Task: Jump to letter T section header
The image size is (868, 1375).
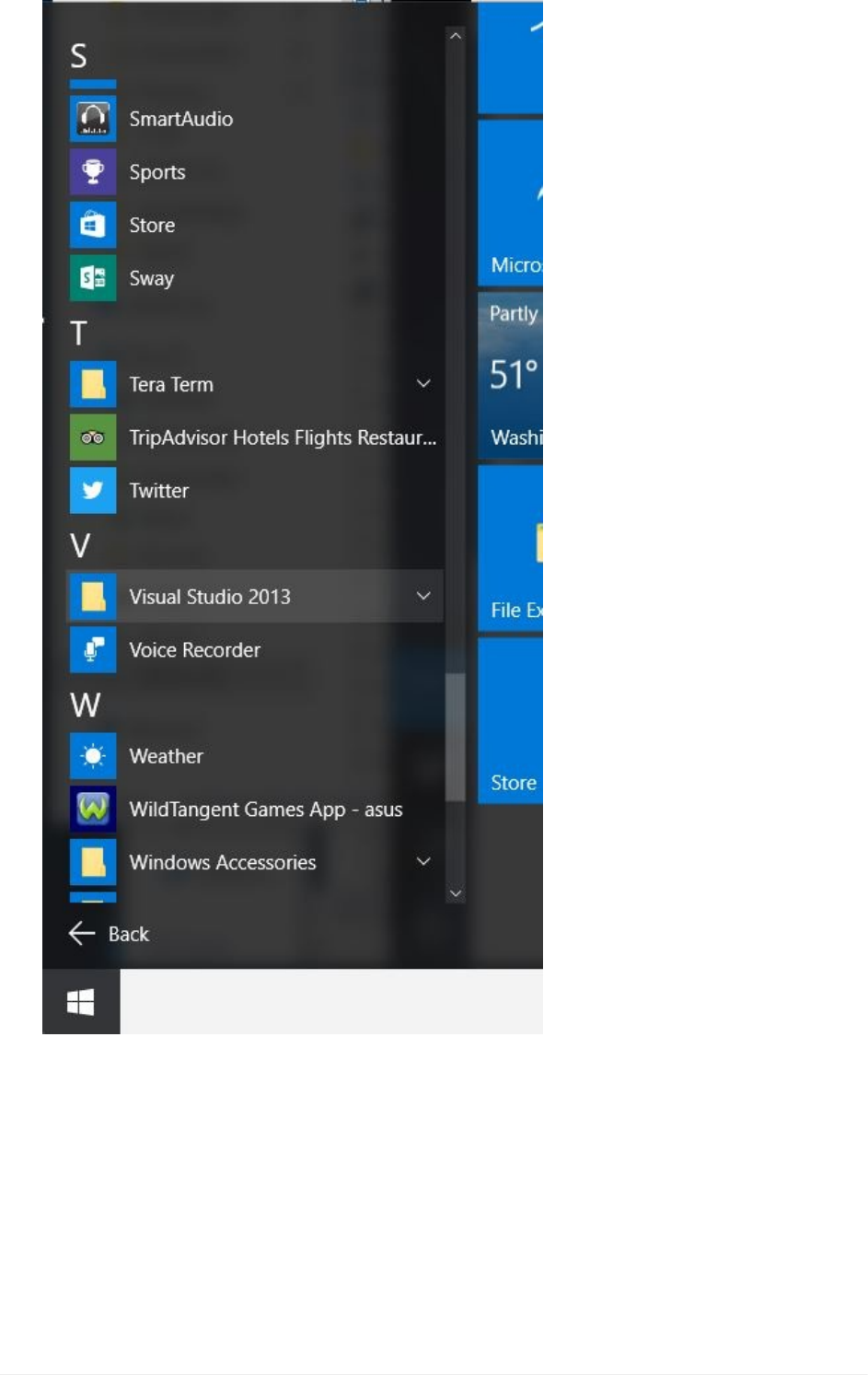Action: (x=79, y=332)
